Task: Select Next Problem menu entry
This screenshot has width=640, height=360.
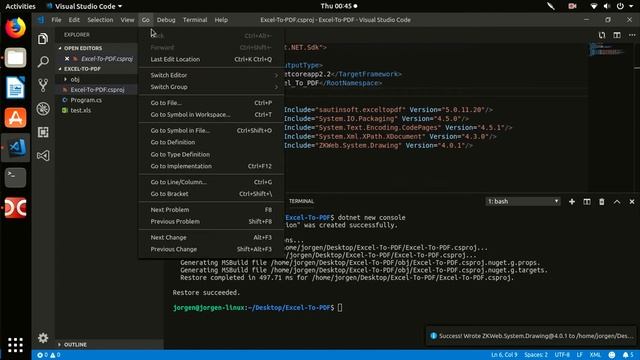Action: point(211,210)
